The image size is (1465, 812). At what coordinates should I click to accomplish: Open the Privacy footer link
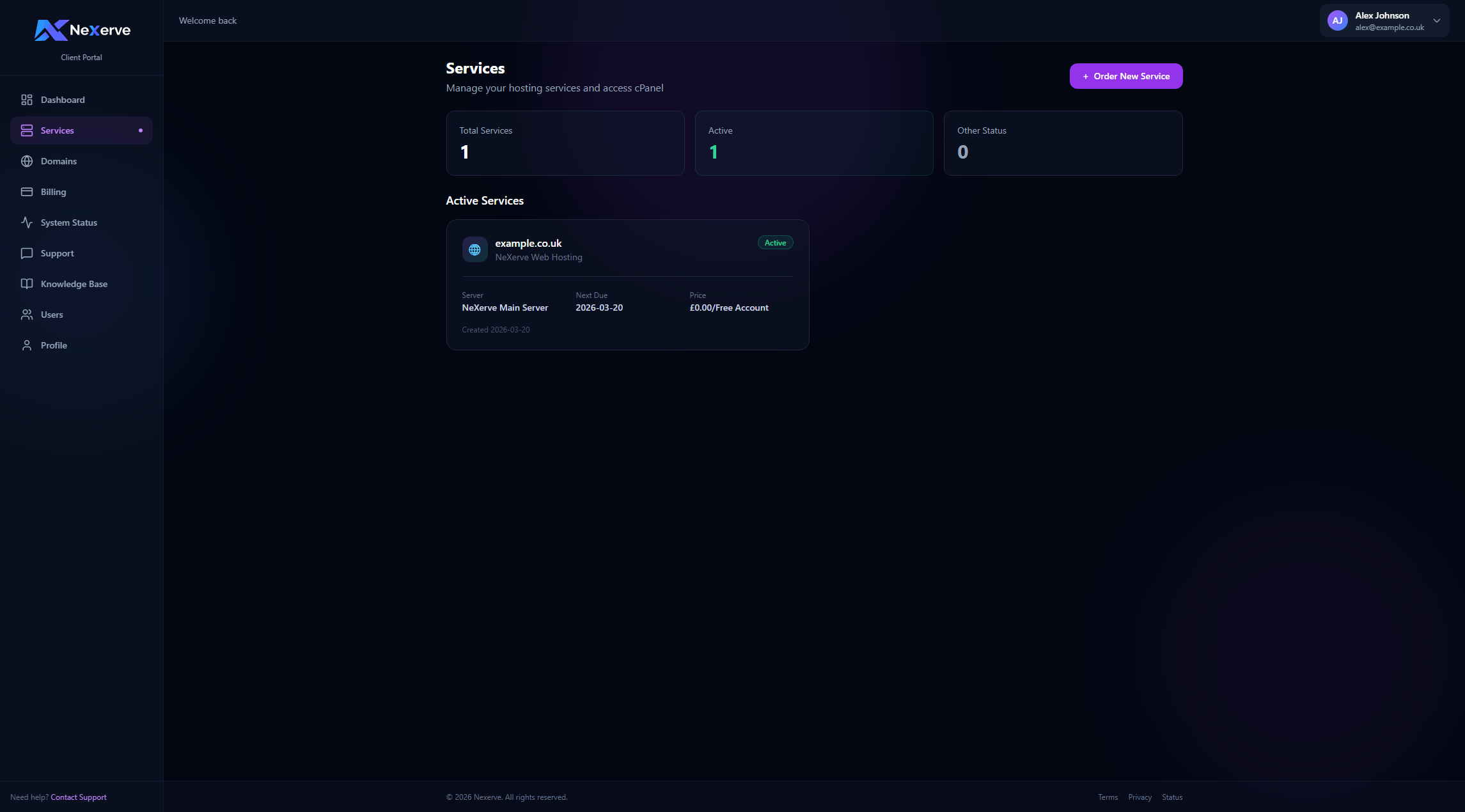(1140, 797)
